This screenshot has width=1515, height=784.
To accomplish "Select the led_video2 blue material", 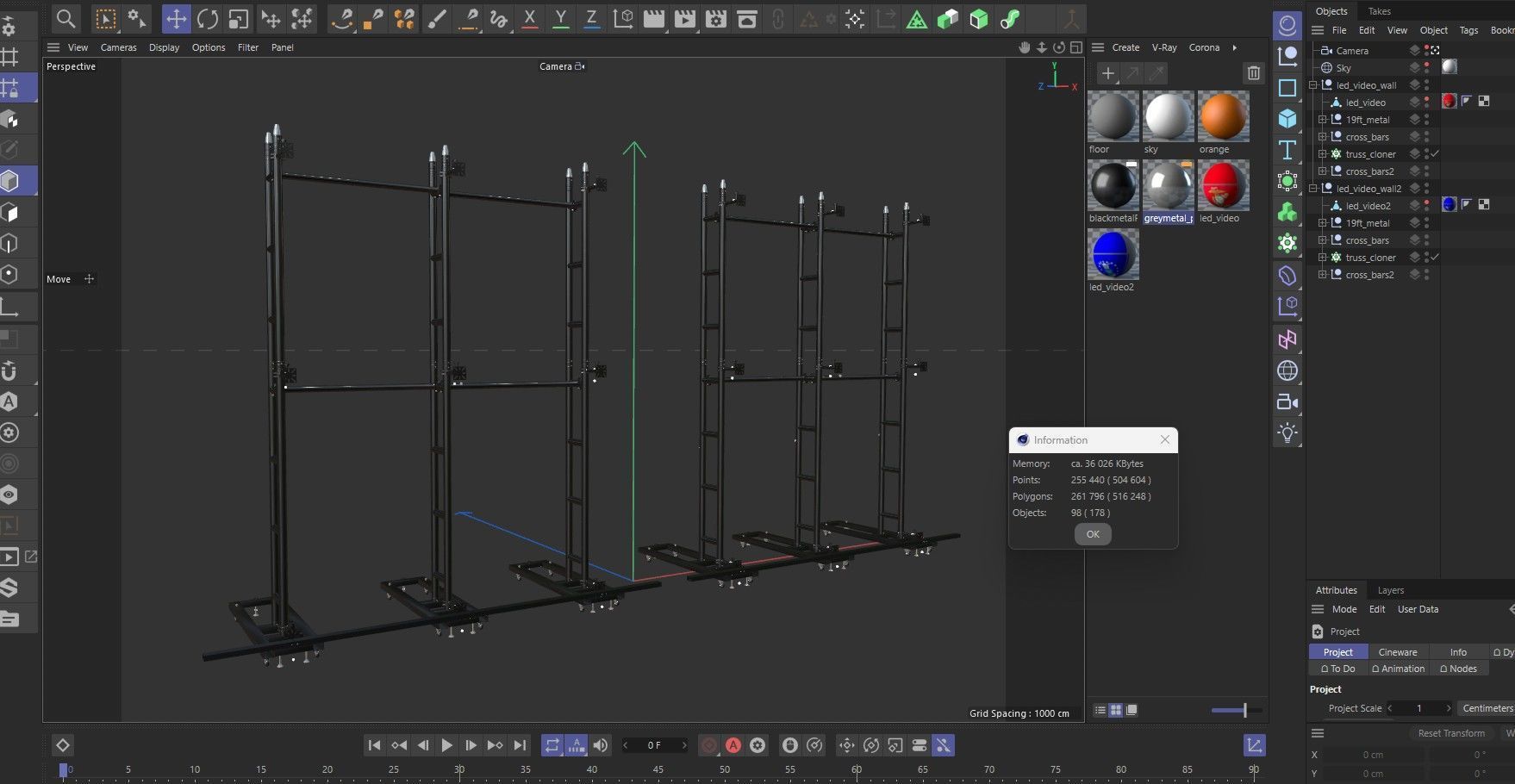I will click(1113, 254).
